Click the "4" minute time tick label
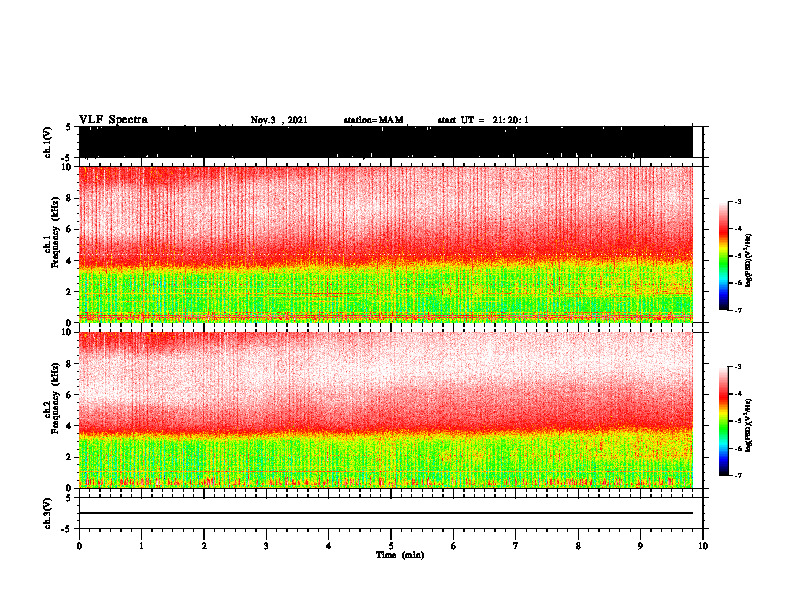Viewport: 792px width, 612px height. (x=329, y=546)
